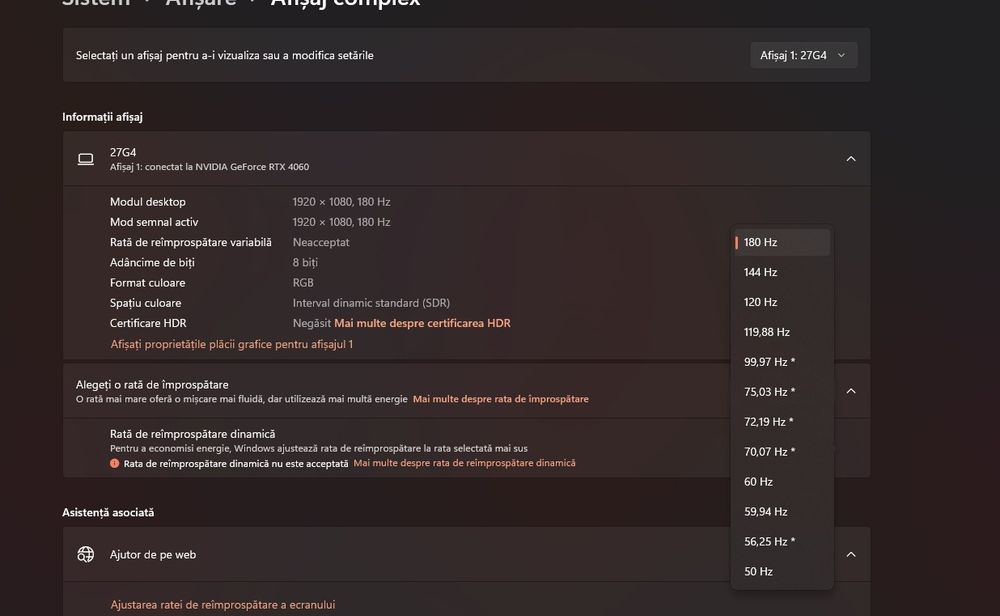1000x616 pixels.
Task: Open Mai multe despre certificarea HDR link
Action: point(422,323)
